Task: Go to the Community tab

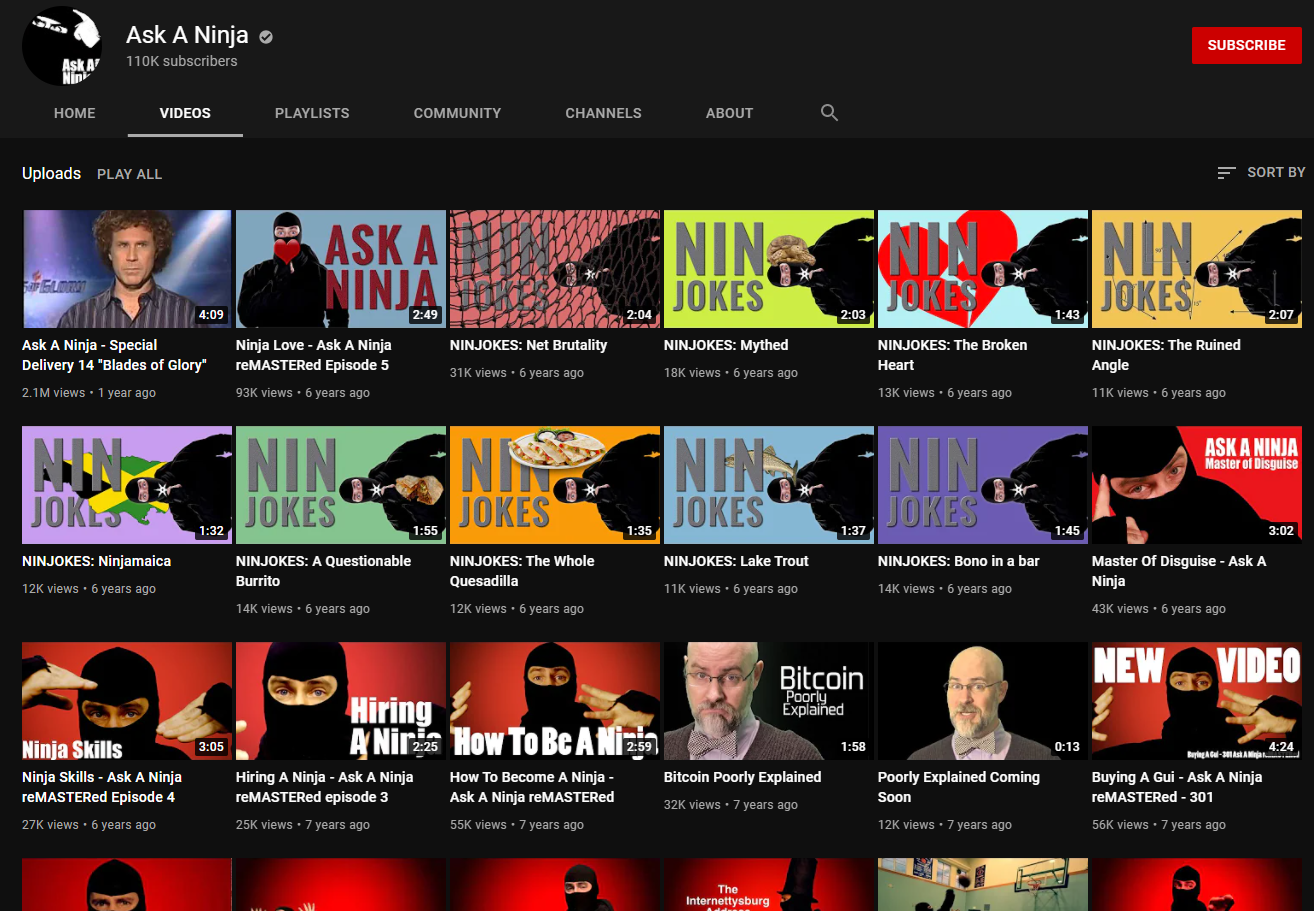Action: (457, 113)
